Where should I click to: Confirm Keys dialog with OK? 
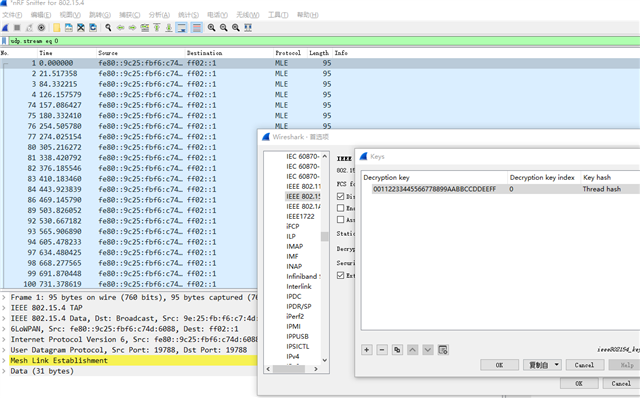(x=499, y=365)
